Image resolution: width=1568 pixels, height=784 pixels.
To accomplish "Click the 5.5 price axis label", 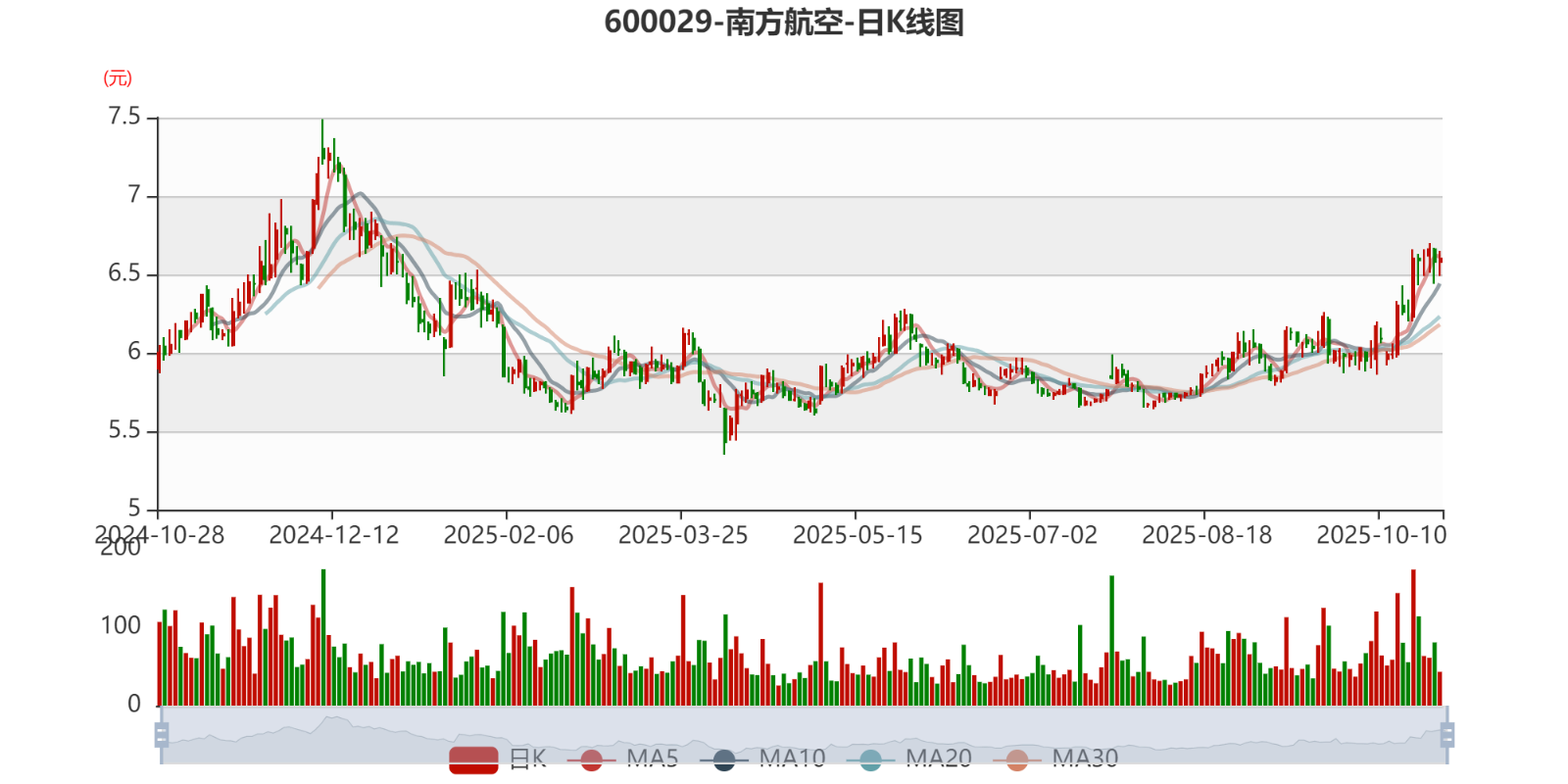I will click(x=124, y=430).
